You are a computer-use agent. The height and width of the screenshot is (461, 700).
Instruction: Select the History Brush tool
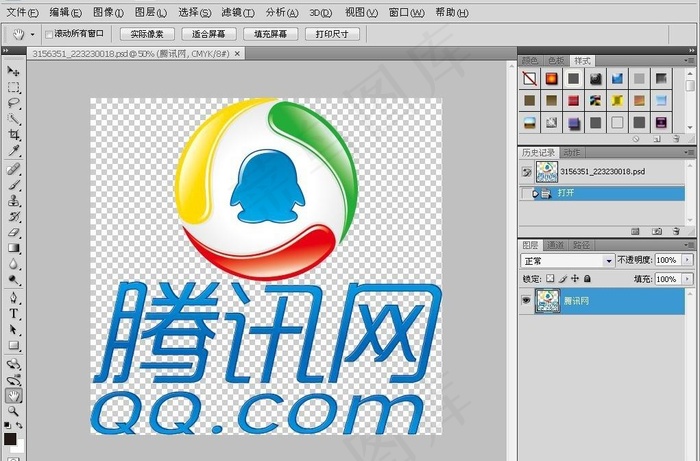point(13,217)
